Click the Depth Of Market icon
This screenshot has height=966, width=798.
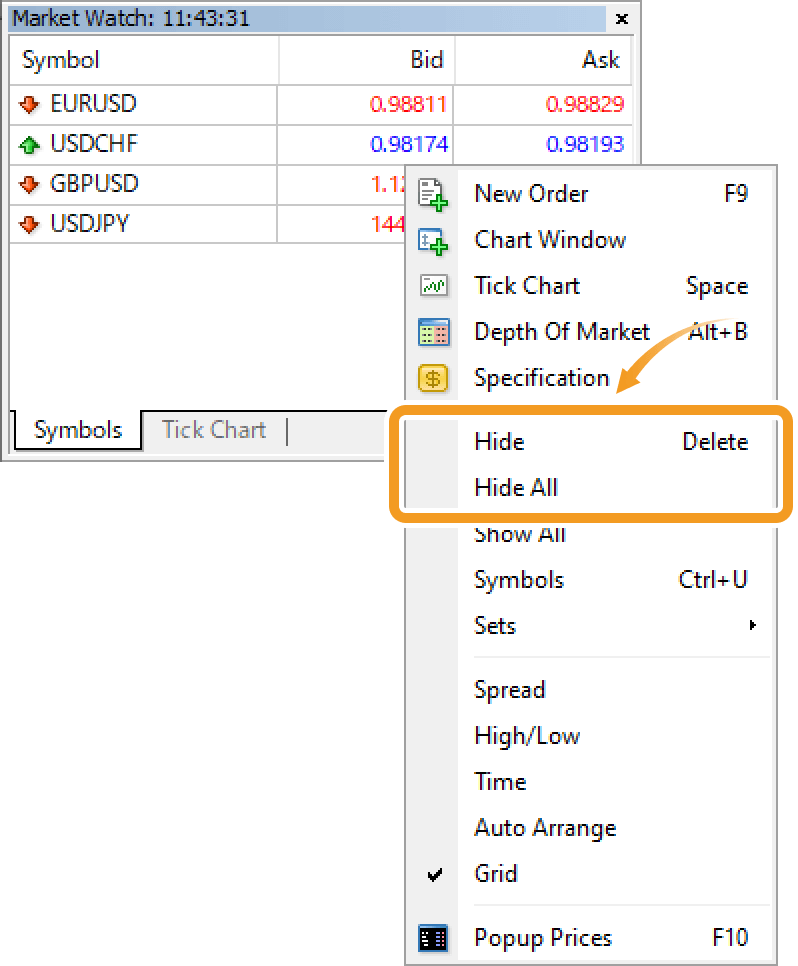[x=433, y=332]
